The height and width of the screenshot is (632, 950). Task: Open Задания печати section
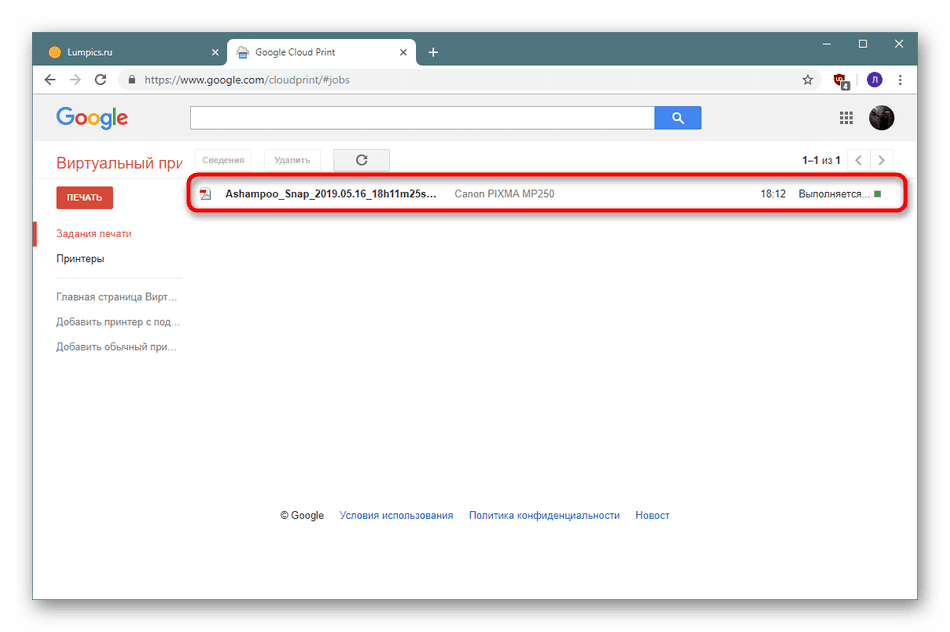(94, 233)
